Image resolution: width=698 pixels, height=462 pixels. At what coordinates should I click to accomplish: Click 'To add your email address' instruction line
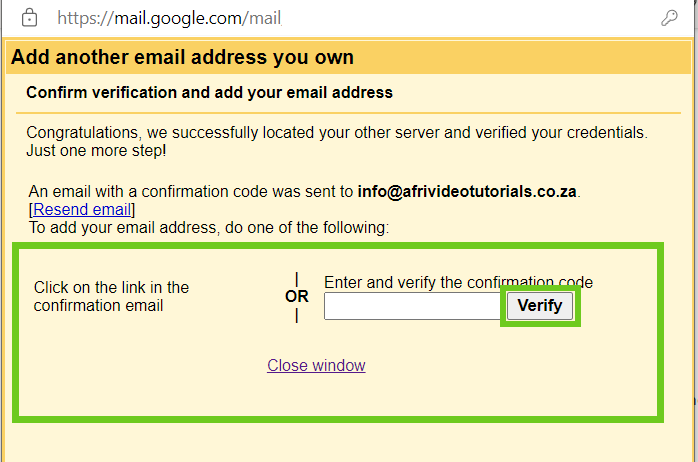pyautogui.click(x=120, y=228)
